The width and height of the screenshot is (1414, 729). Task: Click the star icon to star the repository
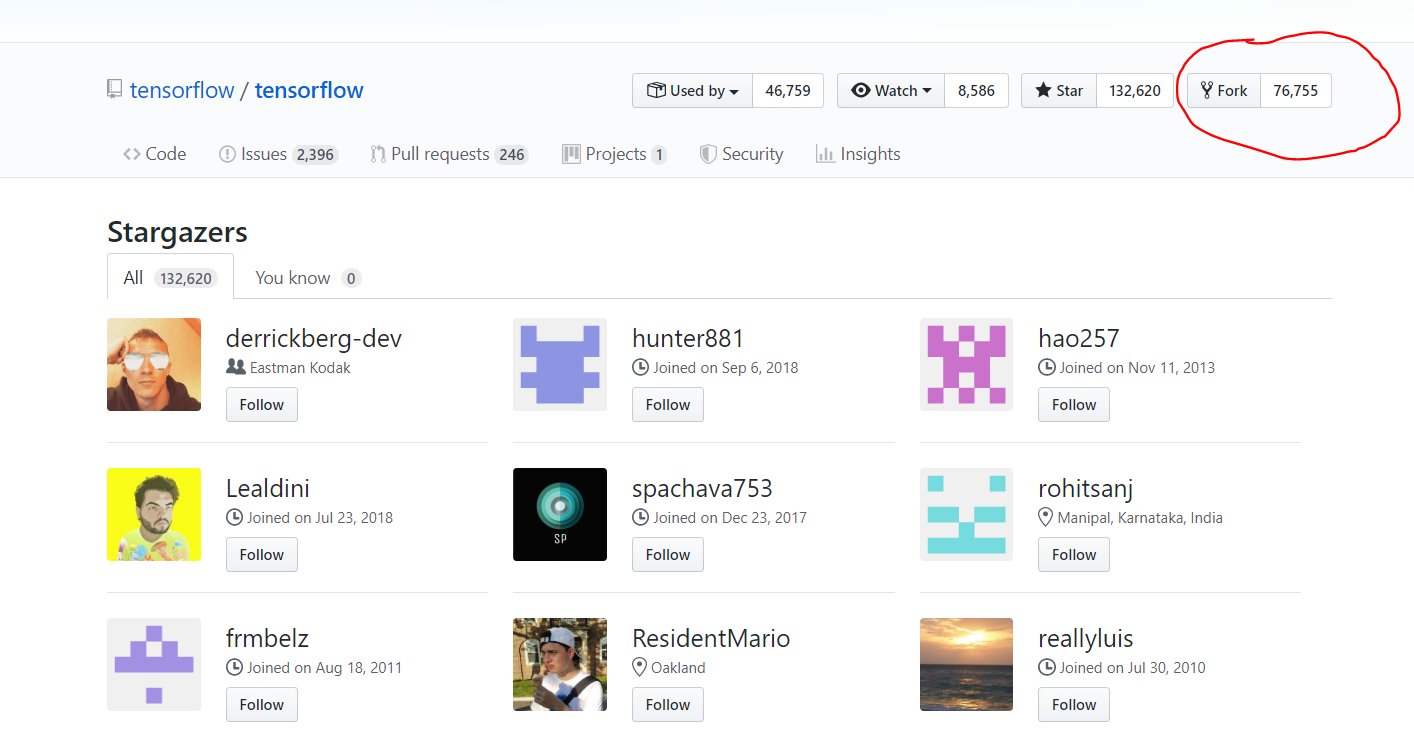coord(1043,91)
